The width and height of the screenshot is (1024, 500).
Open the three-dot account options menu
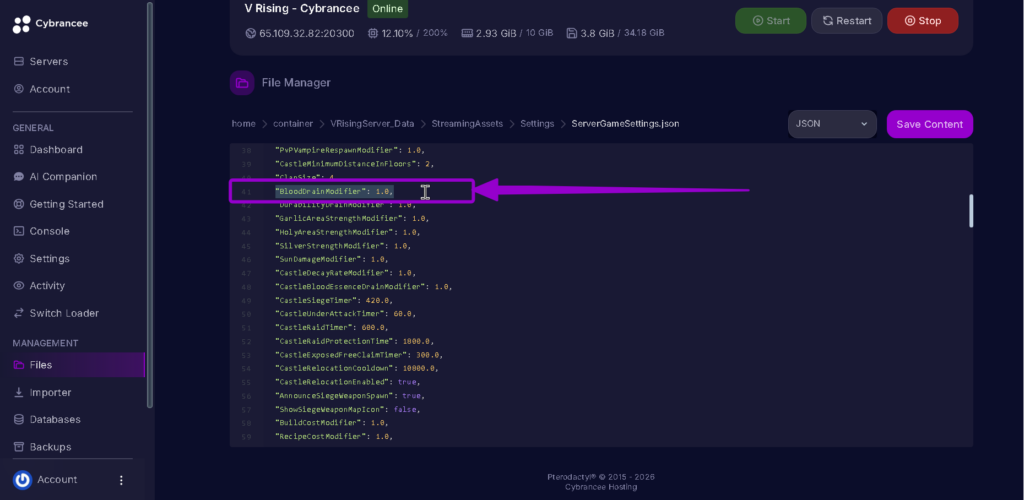[121, 480]
